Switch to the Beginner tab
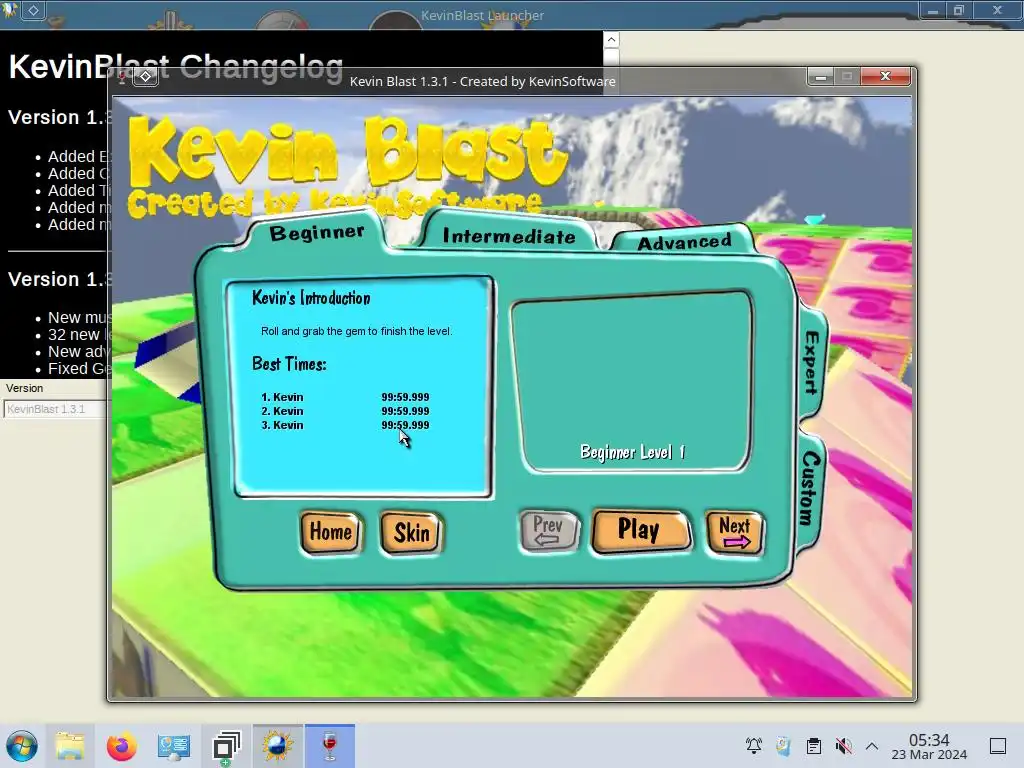This screenshot has height=768, width=1024. [317, 232]
